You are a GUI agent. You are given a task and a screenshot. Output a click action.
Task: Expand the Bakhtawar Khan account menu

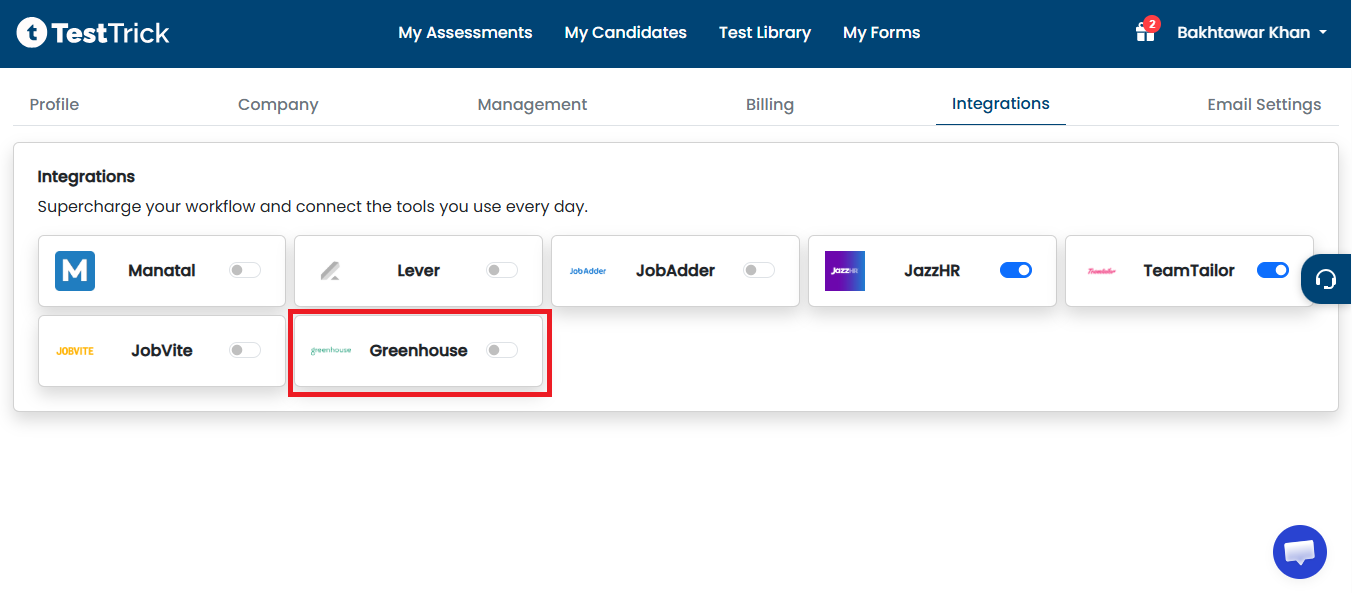1252,33
